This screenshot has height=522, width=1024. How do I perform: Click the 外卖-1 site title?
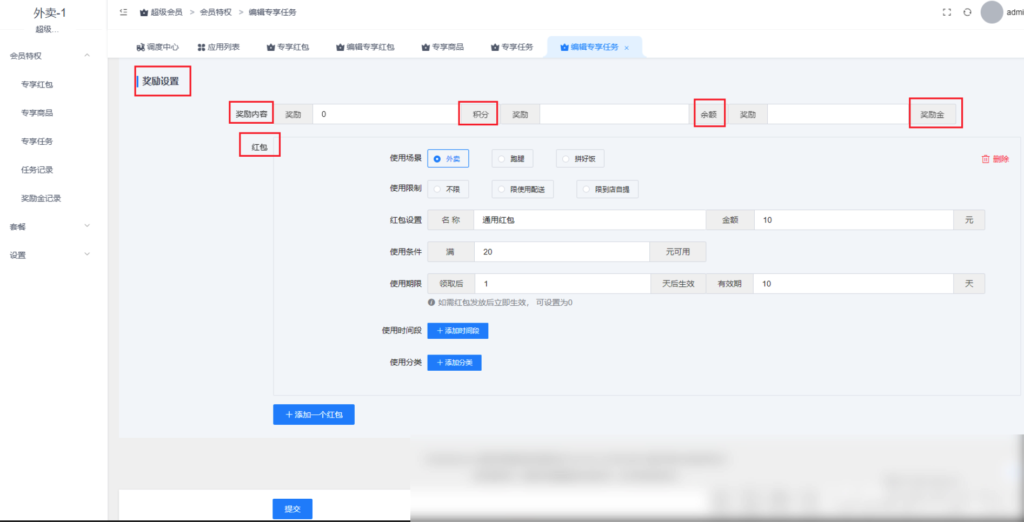50,12
